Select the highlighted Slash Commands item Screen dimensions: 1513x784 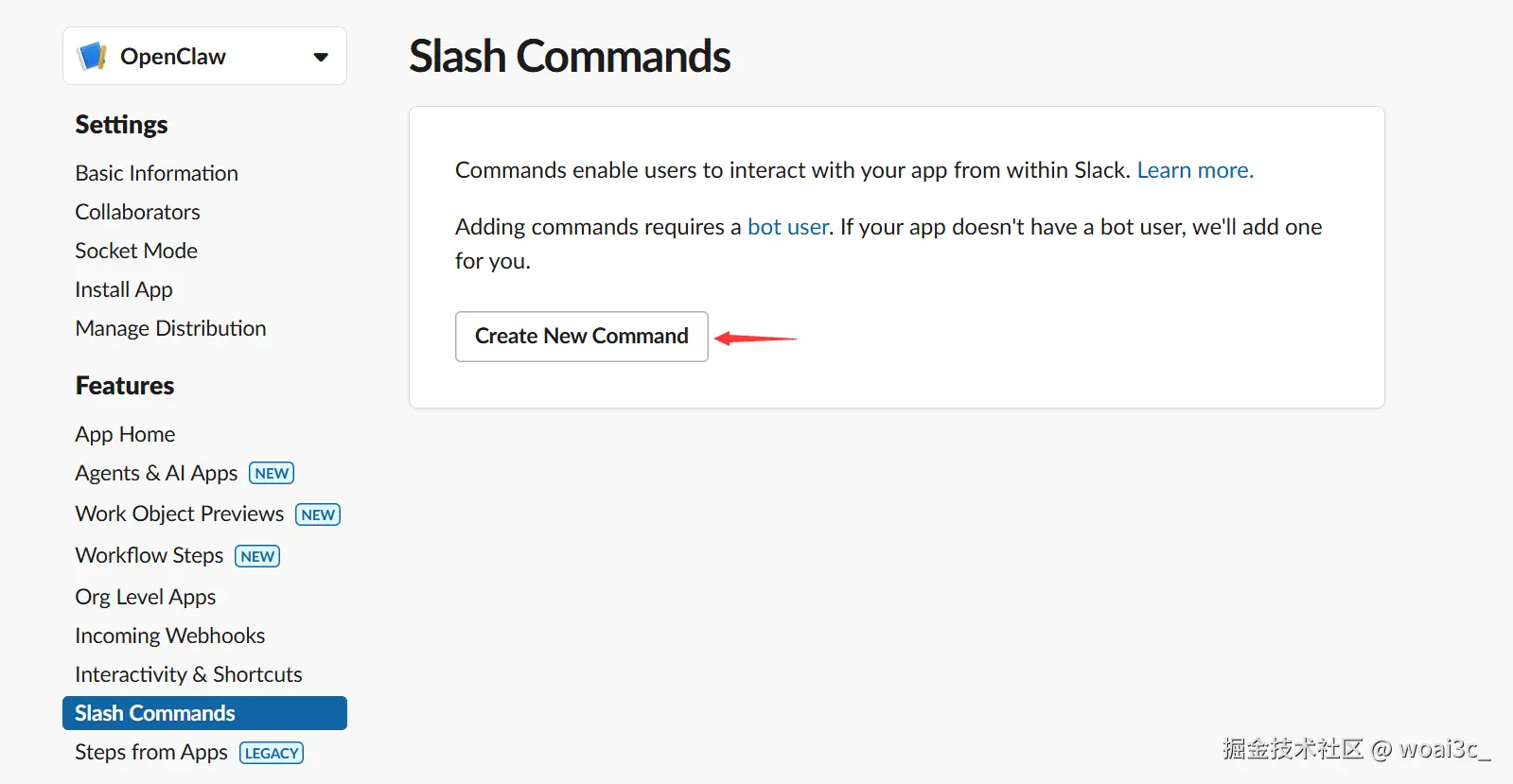tap(155, 713)
